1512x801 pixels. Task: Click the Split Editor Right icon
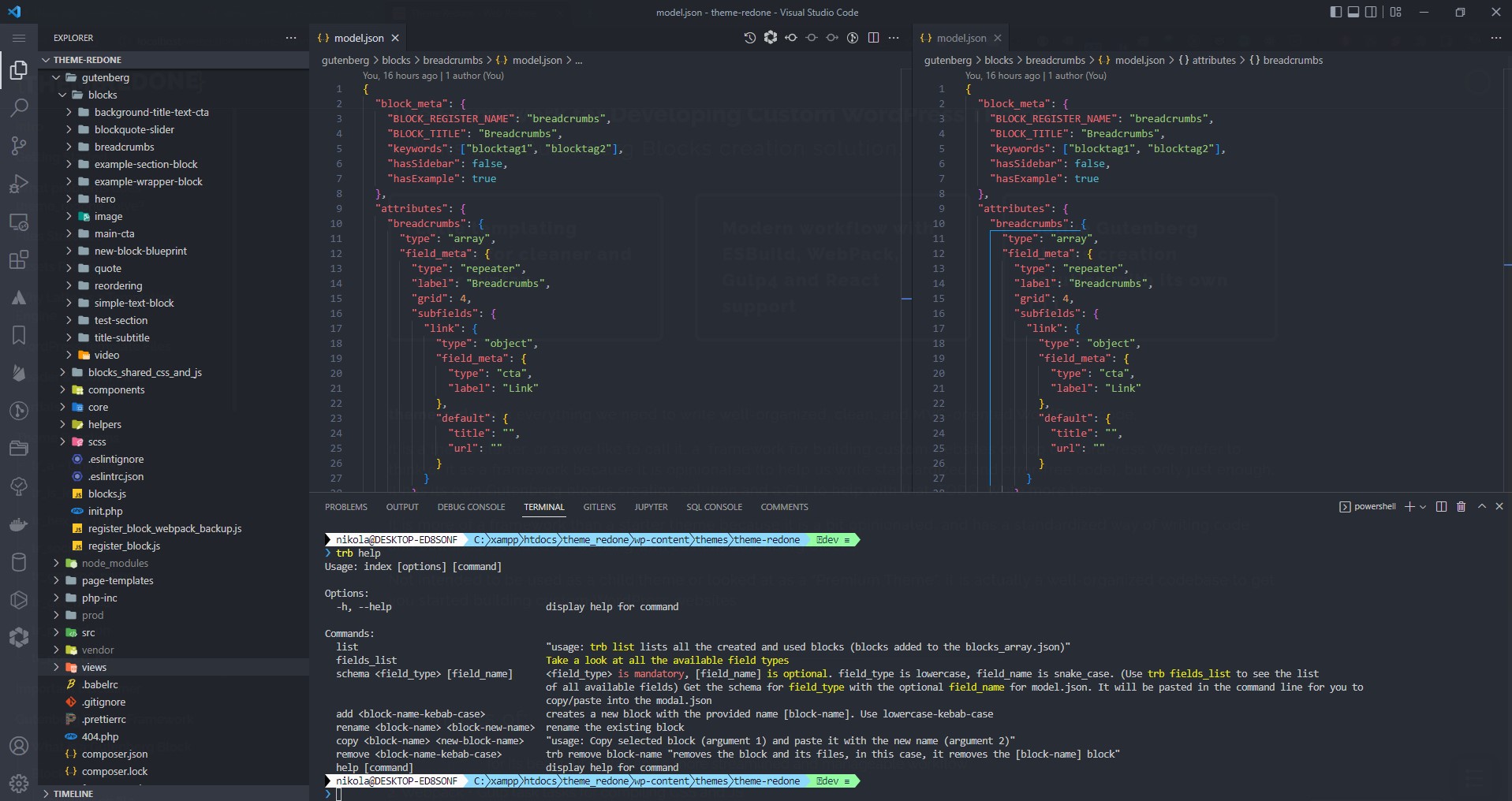[x=873, y=38]
